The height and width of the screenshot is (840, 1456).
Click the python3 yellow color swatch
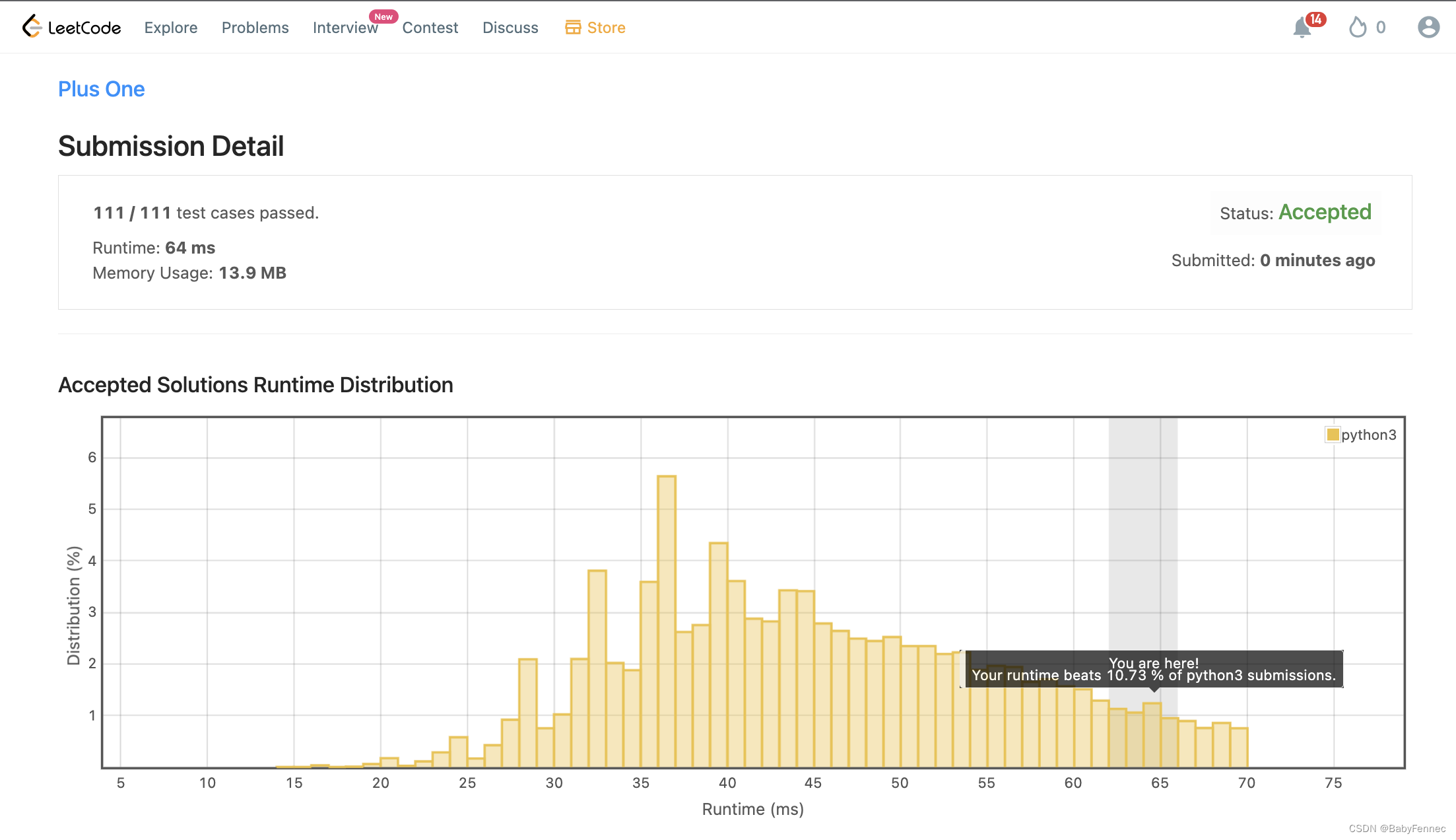[x=1333, y=435]
